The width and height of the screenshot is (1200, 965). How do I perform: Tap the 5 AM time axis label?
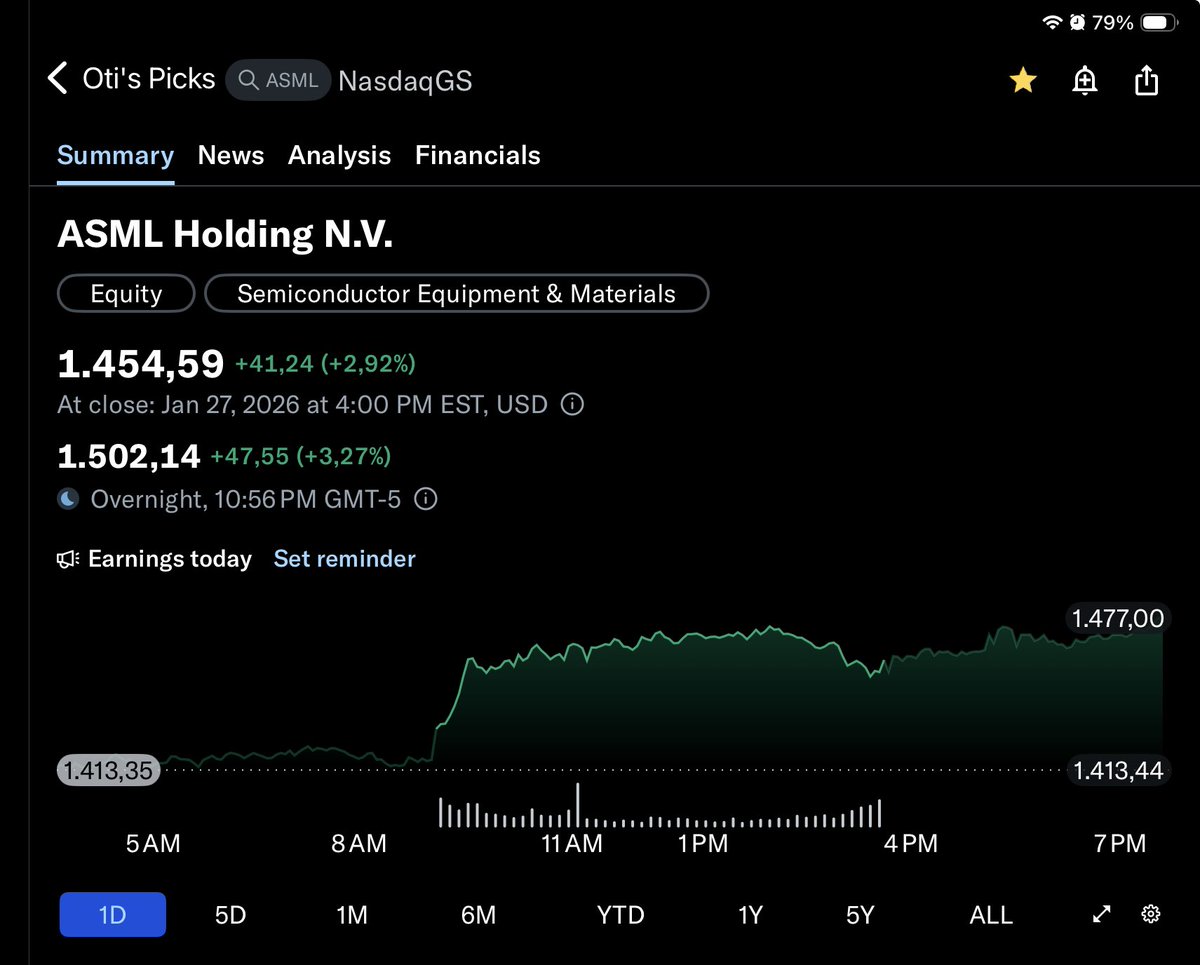point(153,844)
